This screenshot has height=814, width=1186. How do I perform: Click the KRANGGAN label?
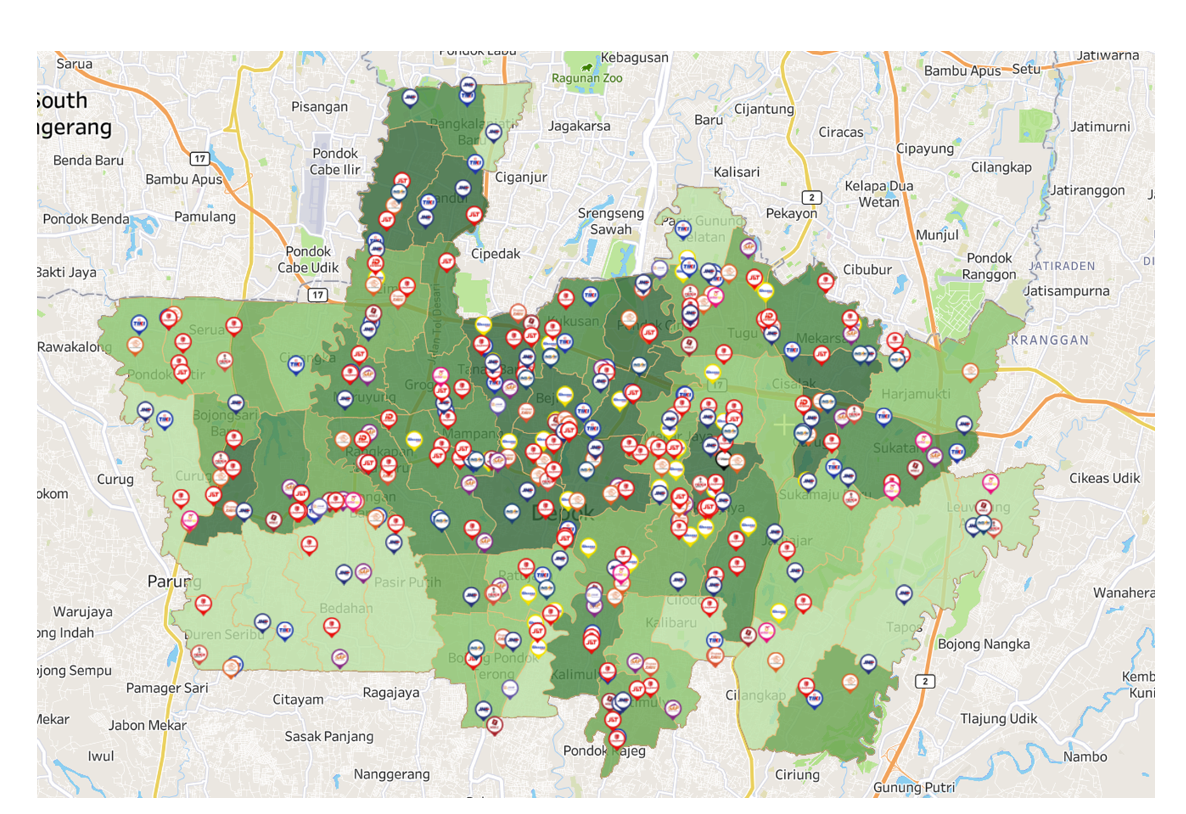(x=1050, y=340)
